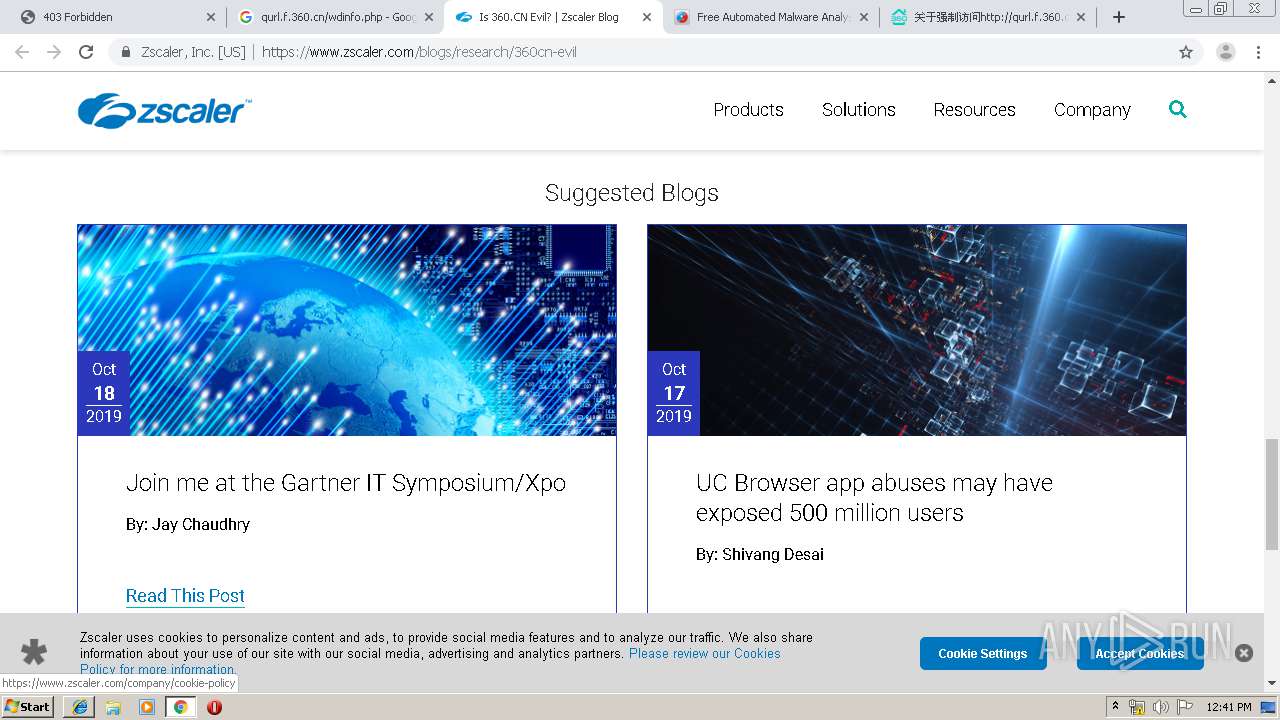Open the Chrome profile avatar icon
This screenshot has height=720, width=1280.
1226,52
